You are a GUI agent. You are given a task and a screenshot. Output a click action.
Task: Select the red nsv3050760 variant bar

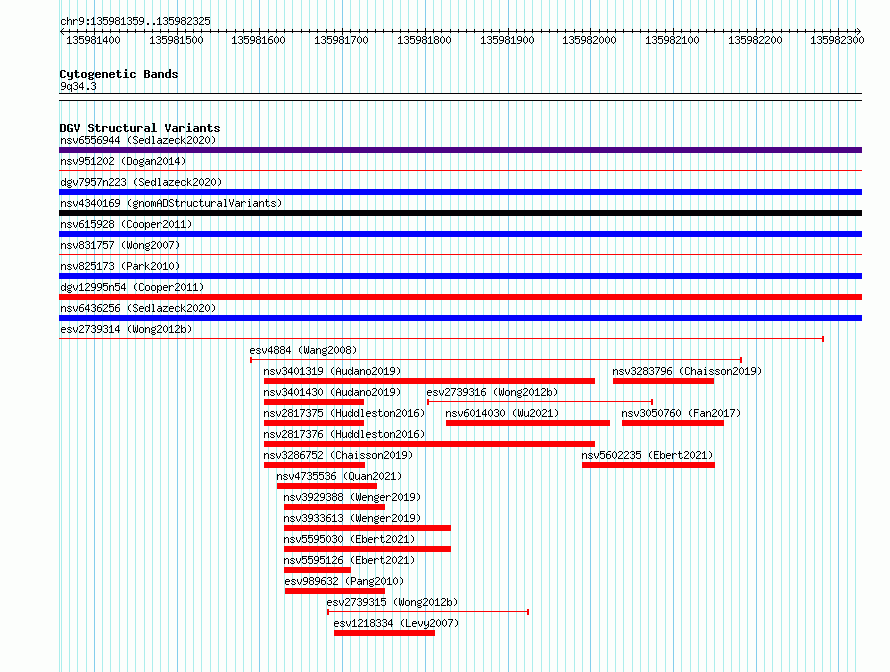pos(673,423)
